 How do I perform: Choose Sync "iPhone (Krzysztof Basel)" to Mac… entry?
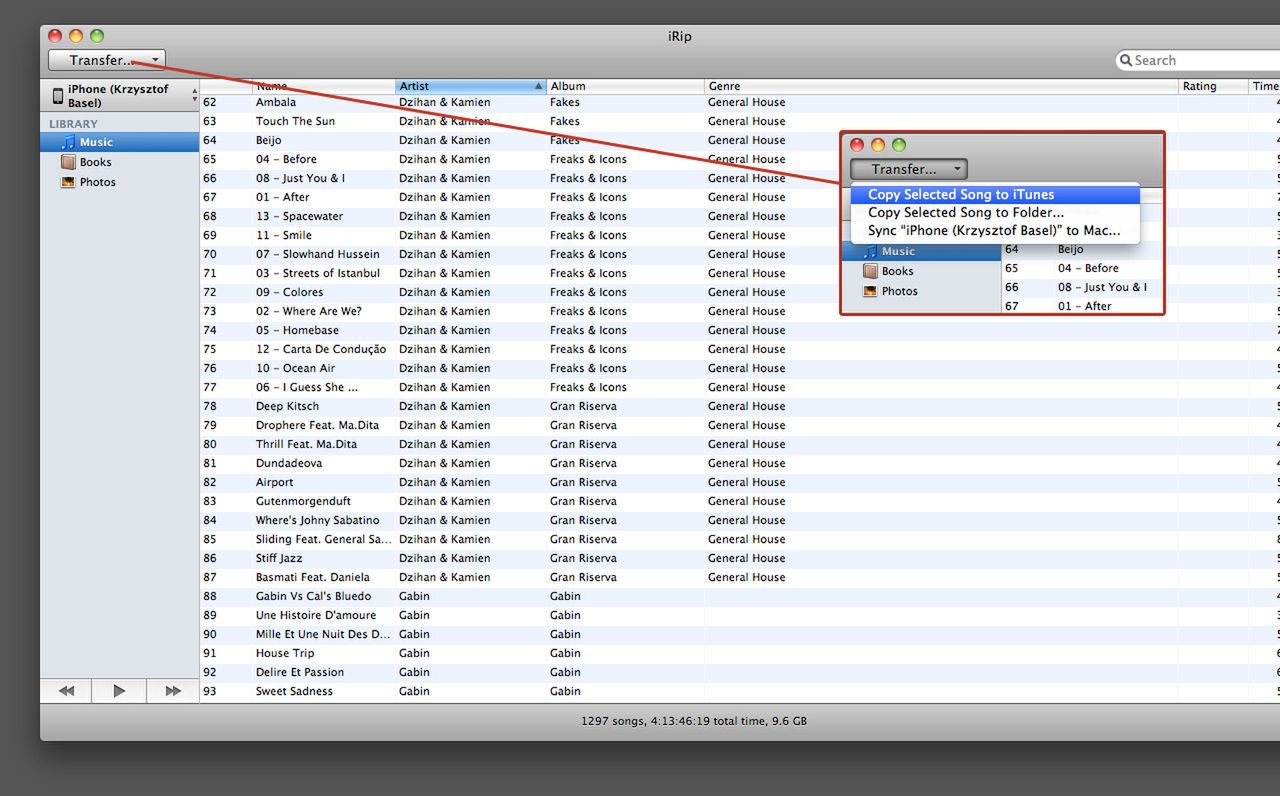[x=995, y=230]
